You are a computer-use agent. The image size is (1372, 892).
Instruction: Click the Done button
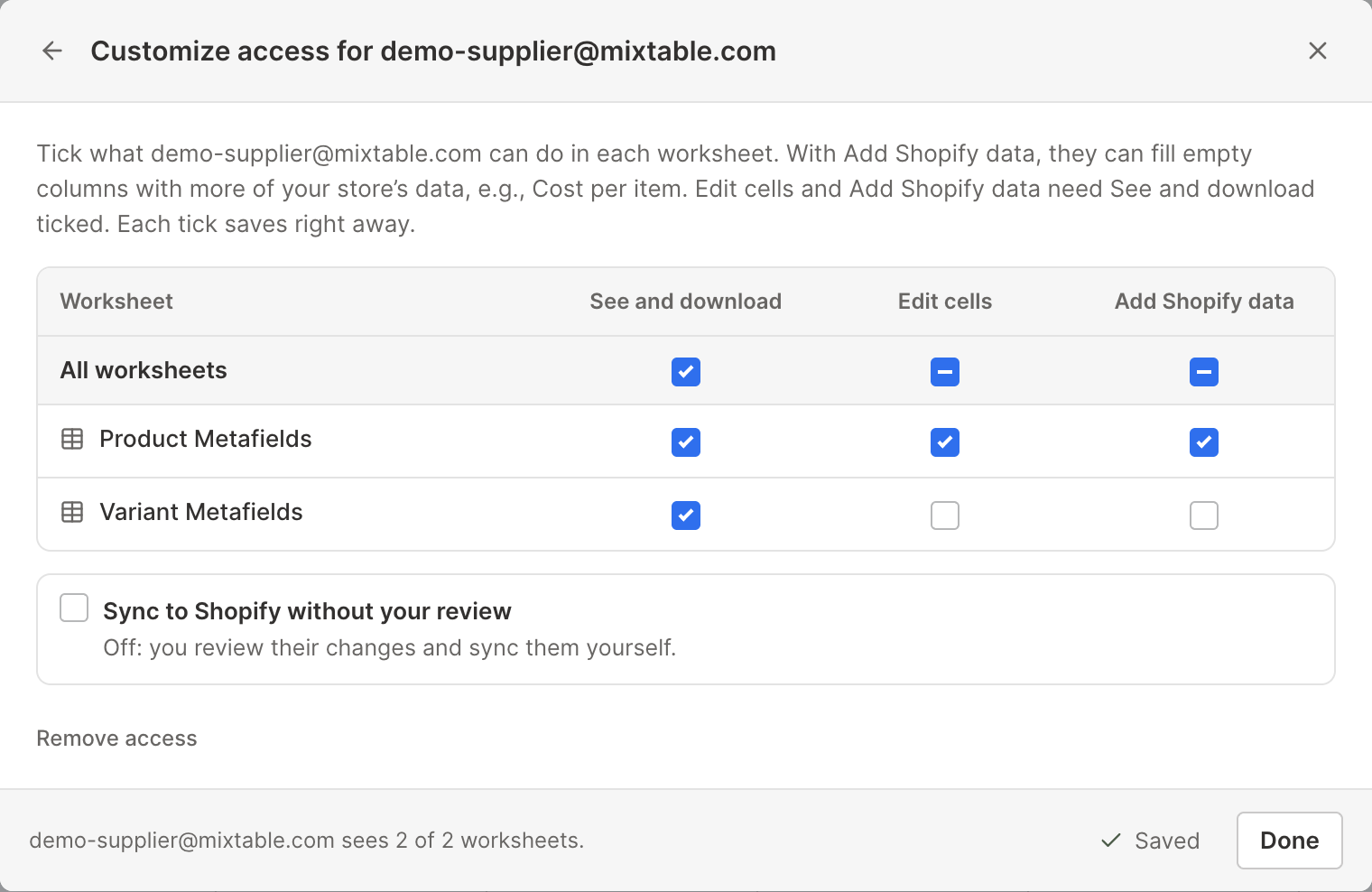click(x=1289, y=841)
